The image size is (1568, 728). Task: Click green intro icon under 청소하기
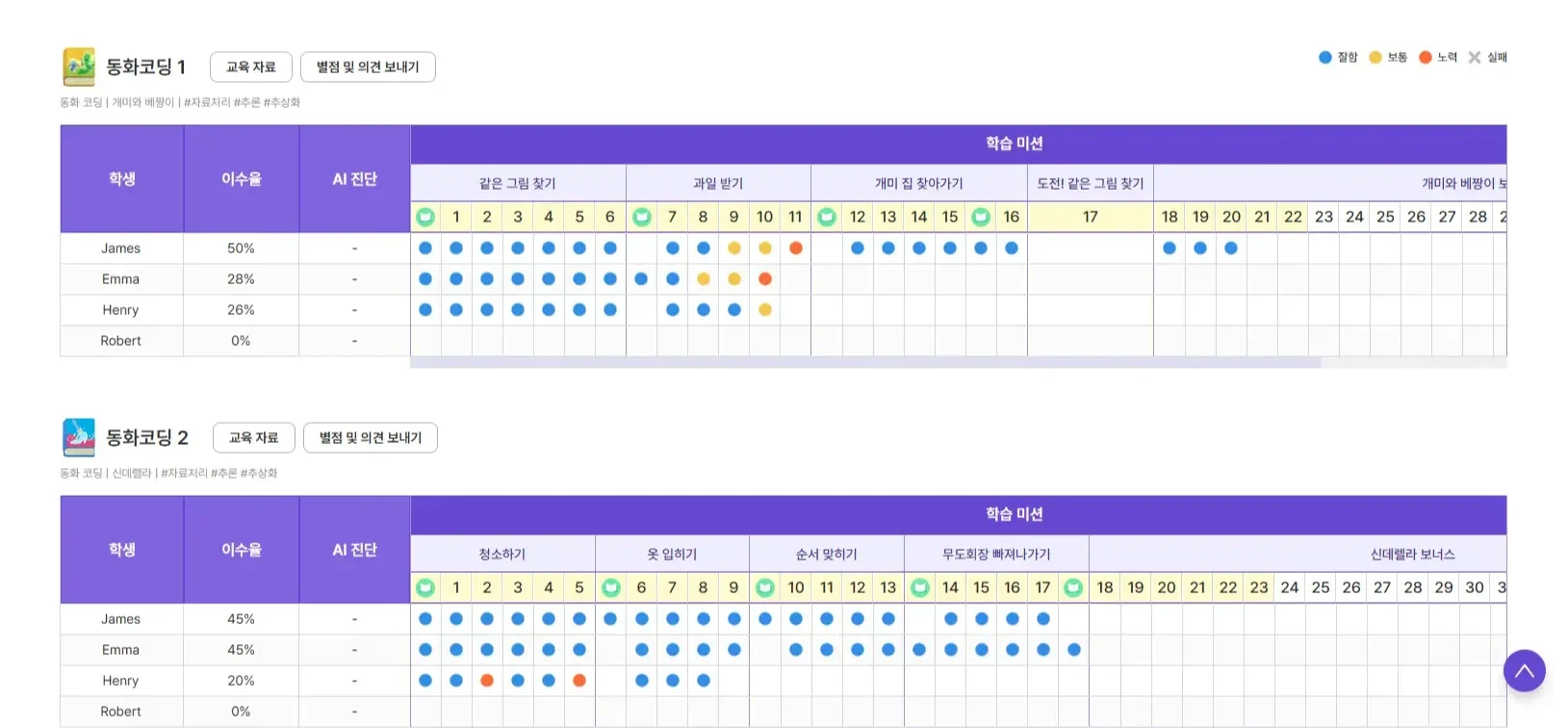click(425, 588)
